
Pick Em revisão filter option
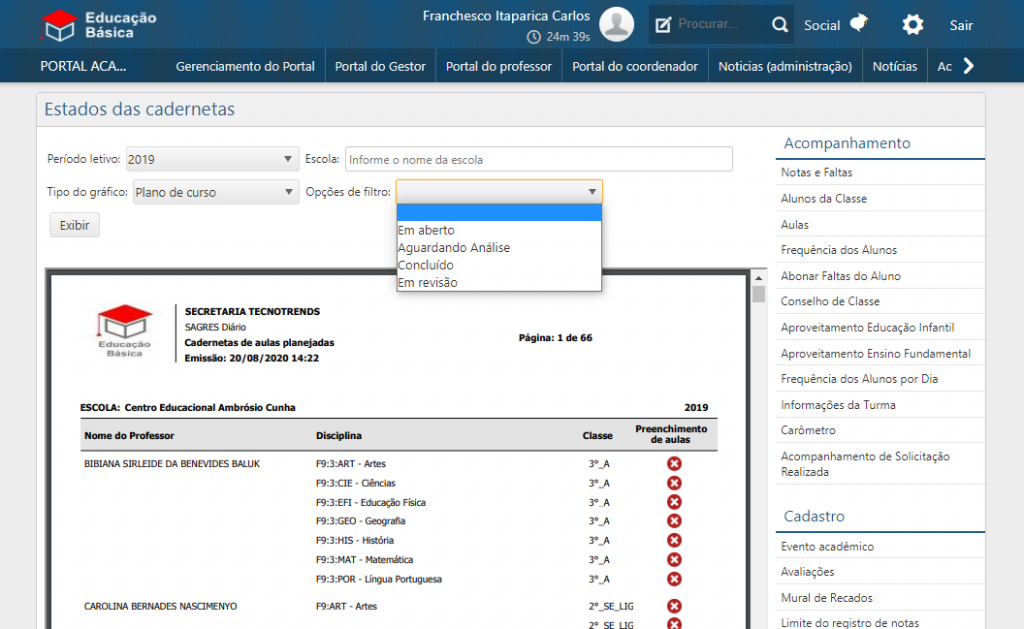tap(499, 283)
